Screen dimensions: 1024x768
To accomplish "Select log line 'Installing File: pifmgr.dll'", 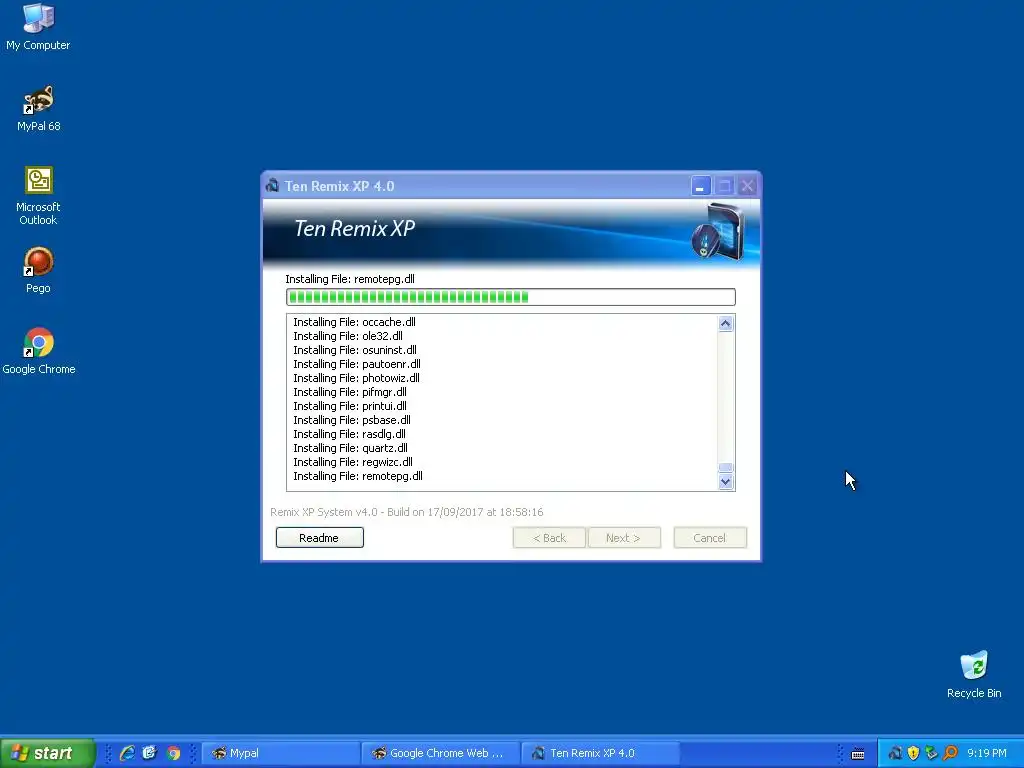I will point(349,392).
